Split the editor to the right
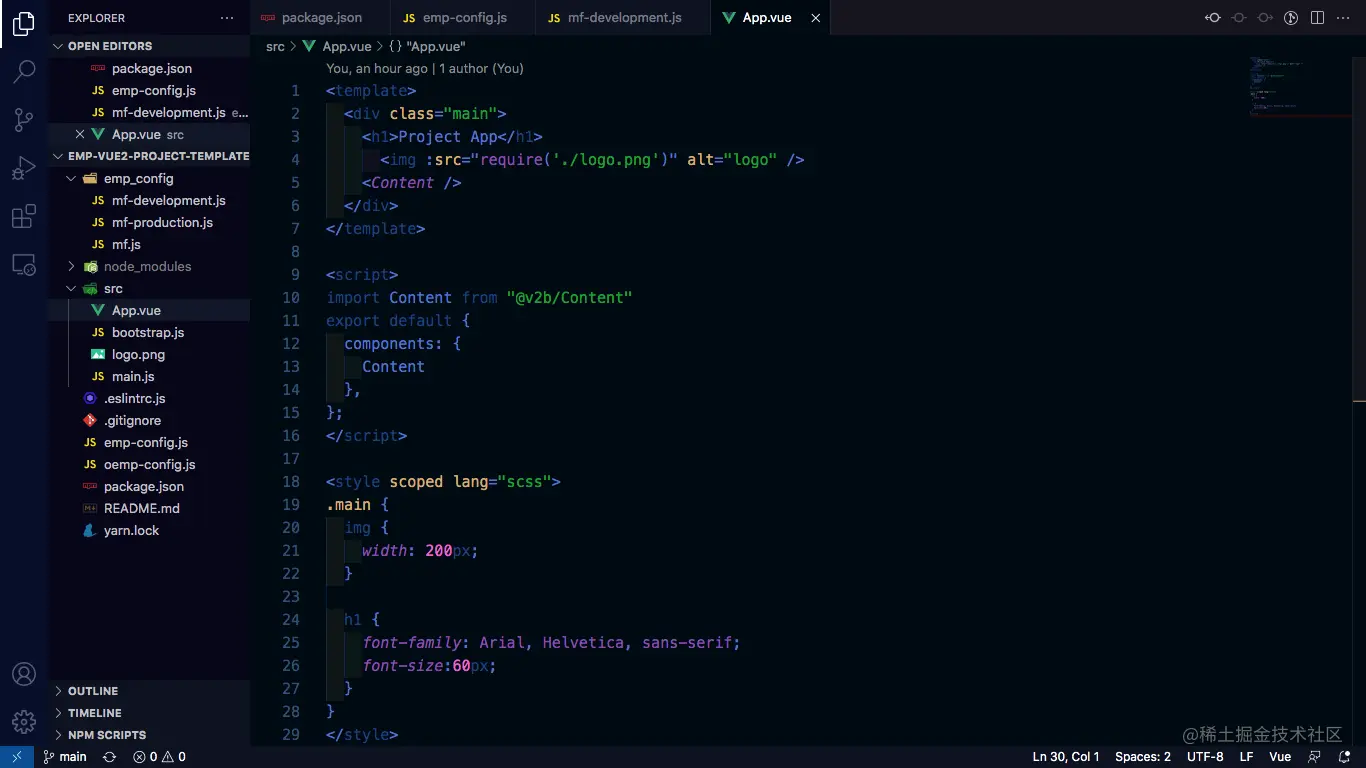The width and height of the screenshot is (1366, 768). 1317,18
